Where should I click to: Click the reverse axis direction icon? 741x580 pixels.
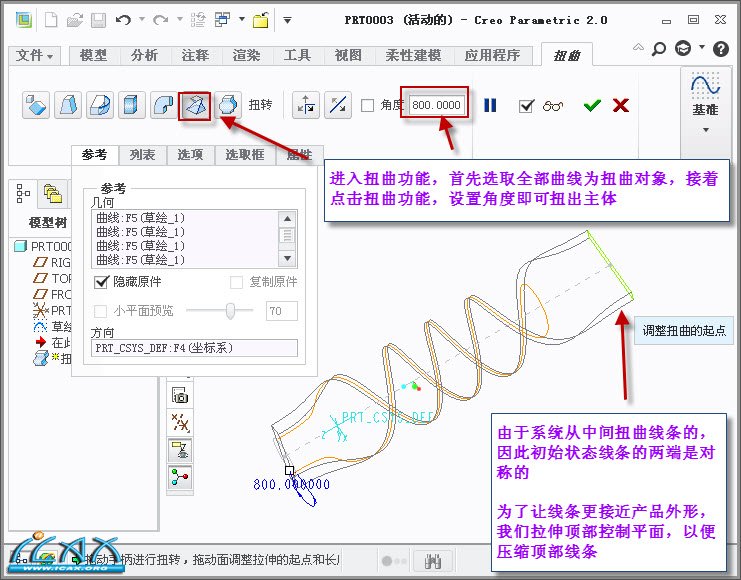(337, 104)
